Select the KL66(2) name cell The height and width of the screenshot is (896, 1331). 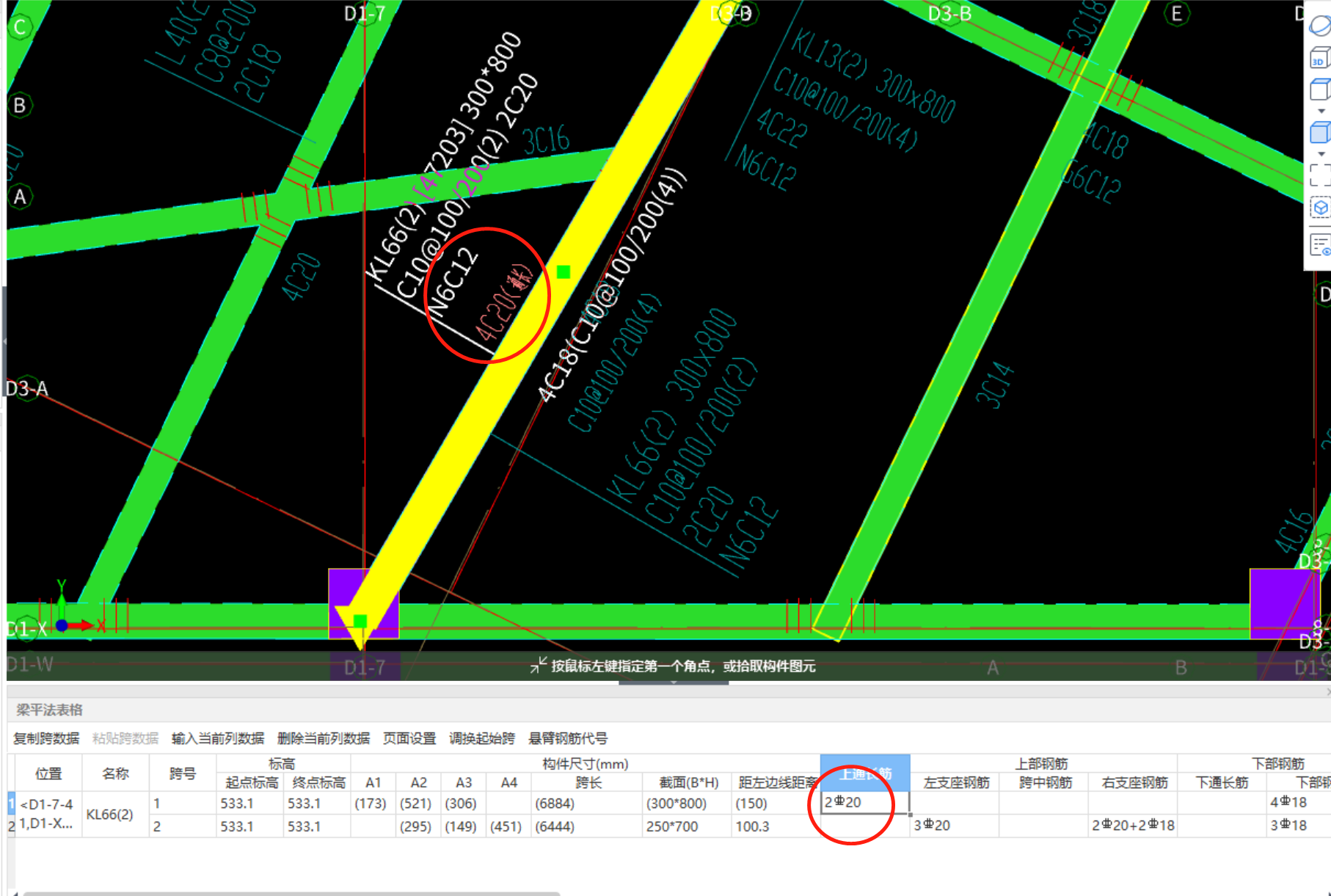pos(115,815)
